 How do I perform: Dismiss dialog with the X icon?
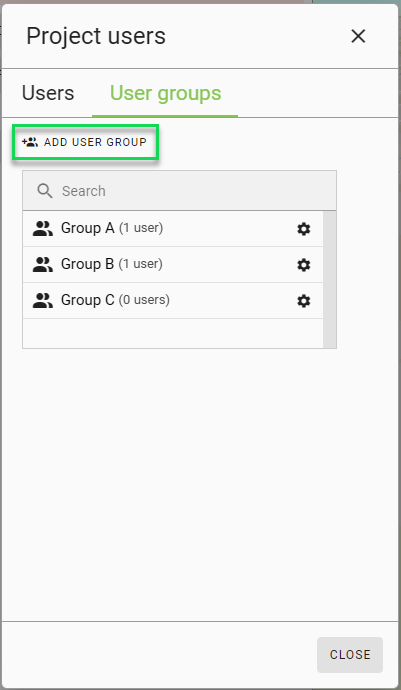[358, 36]
